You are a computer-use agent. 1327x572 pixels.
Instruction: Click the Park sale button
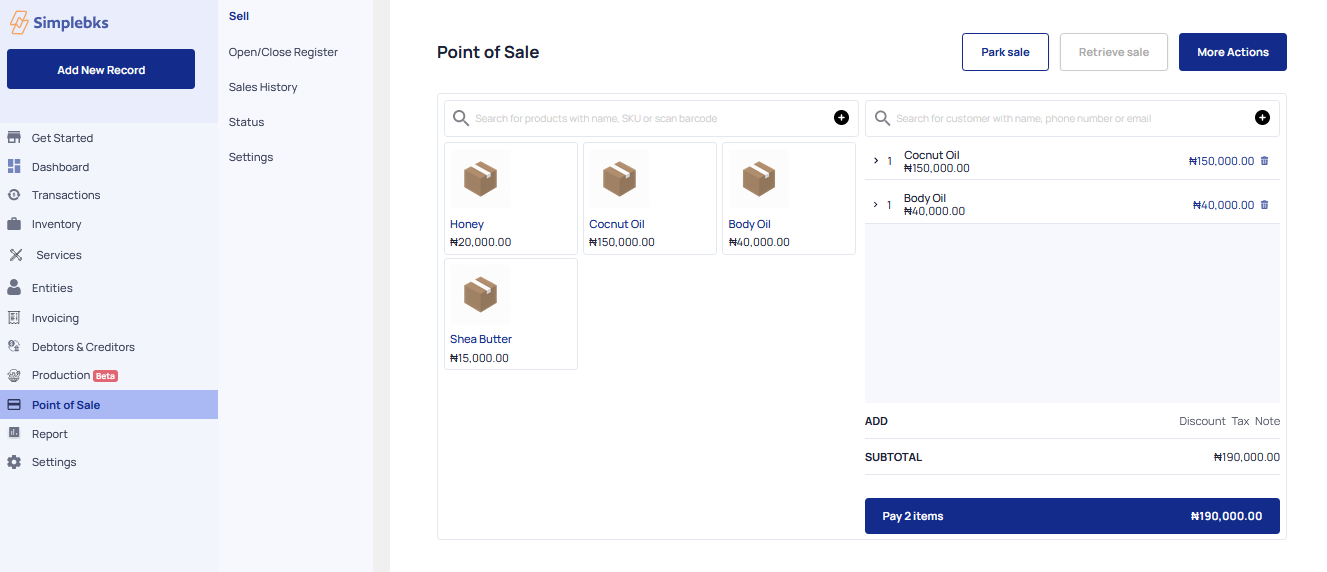click(1005, 52)
